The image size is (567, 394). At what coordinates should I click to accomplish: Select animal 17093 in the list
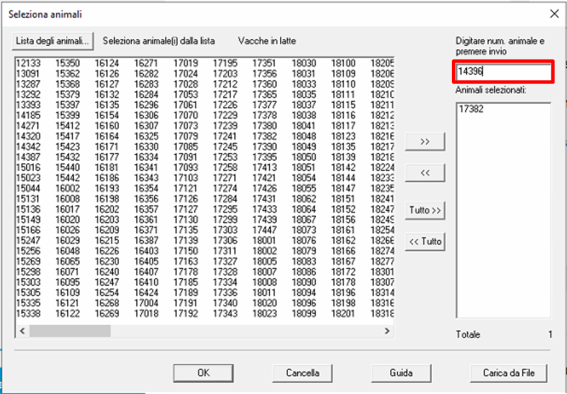(x=186, y=168)
